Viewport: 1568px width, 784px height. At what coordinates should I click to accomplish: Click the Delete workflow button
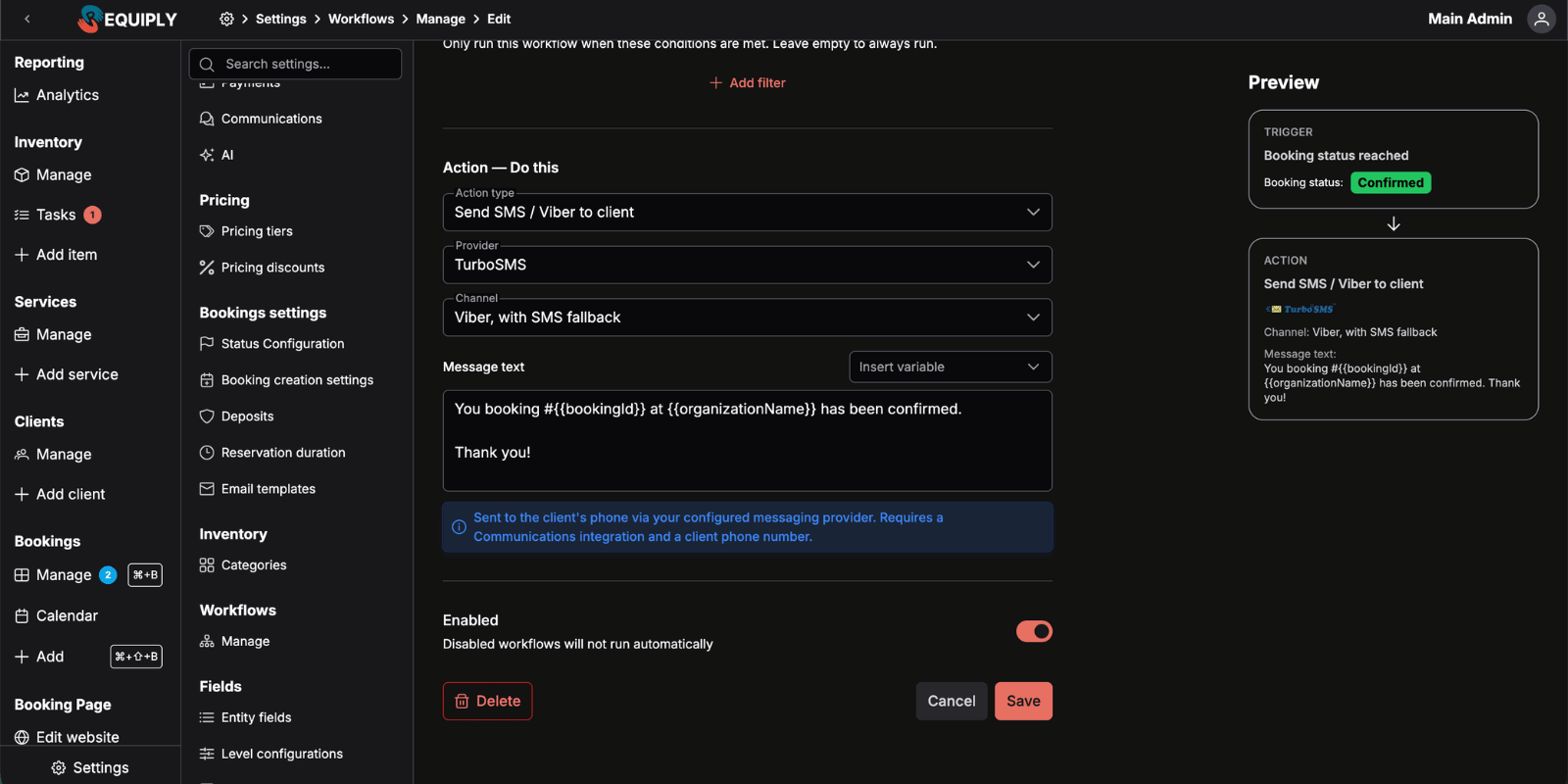coord(487,701)
